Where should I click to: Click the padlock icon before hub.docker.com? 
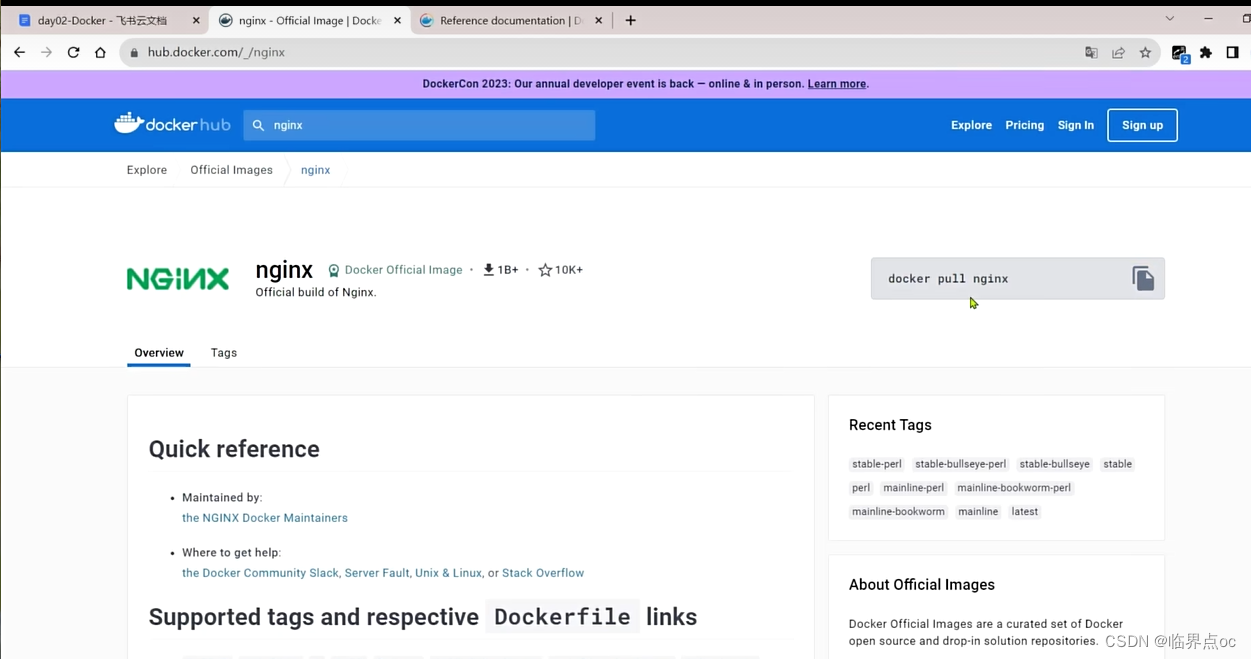pyautogui.click(x=134, y=52)
